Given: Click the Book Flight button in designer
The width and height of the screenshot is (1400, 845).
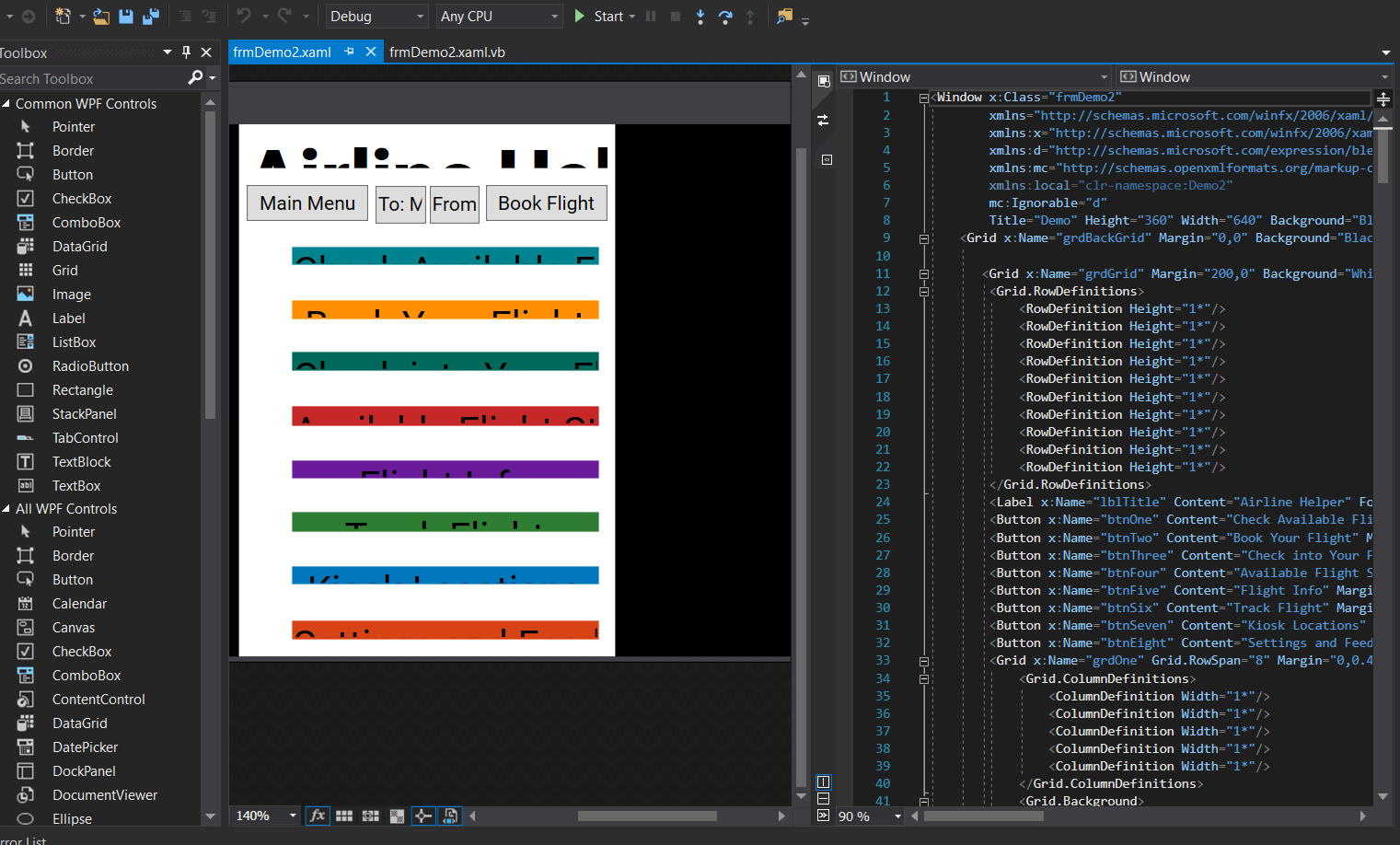Looking at the screenshot, I should click(x=546, y=203).
